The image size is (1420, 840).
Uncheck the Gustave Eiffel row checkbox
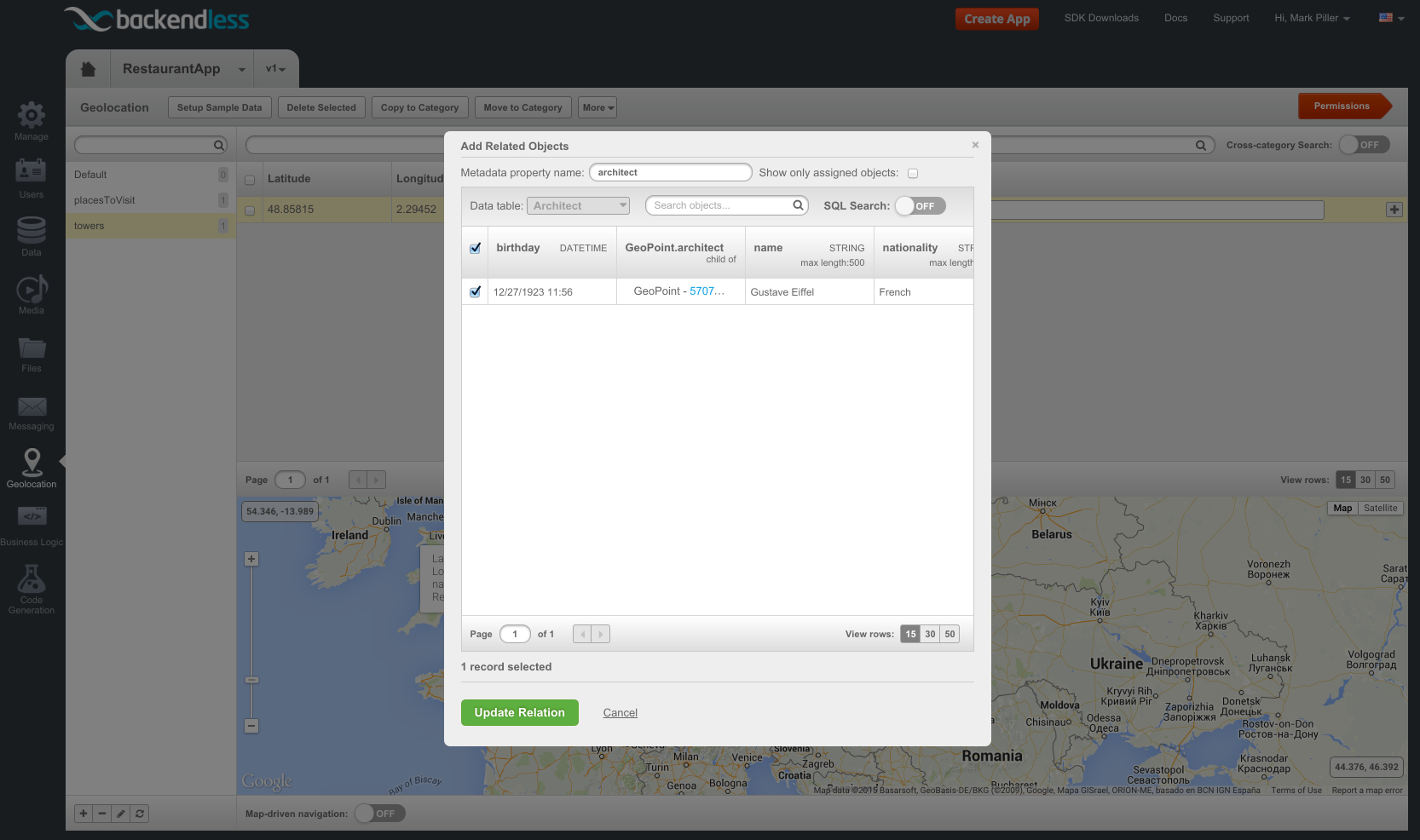coord(476,291)
